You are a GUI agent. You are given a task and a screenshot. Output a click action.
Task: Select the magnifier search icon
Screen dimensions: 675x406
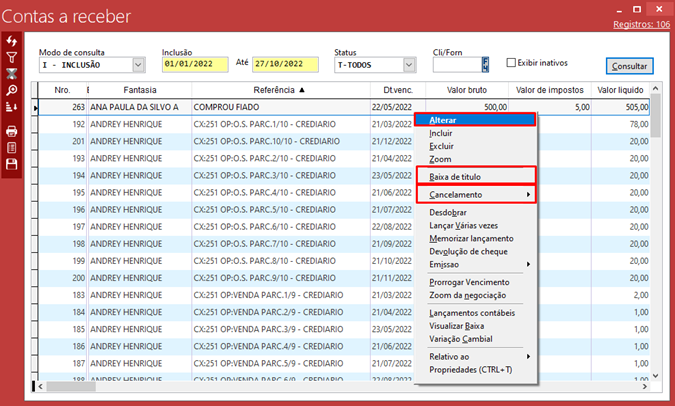[x=12, y=90]
